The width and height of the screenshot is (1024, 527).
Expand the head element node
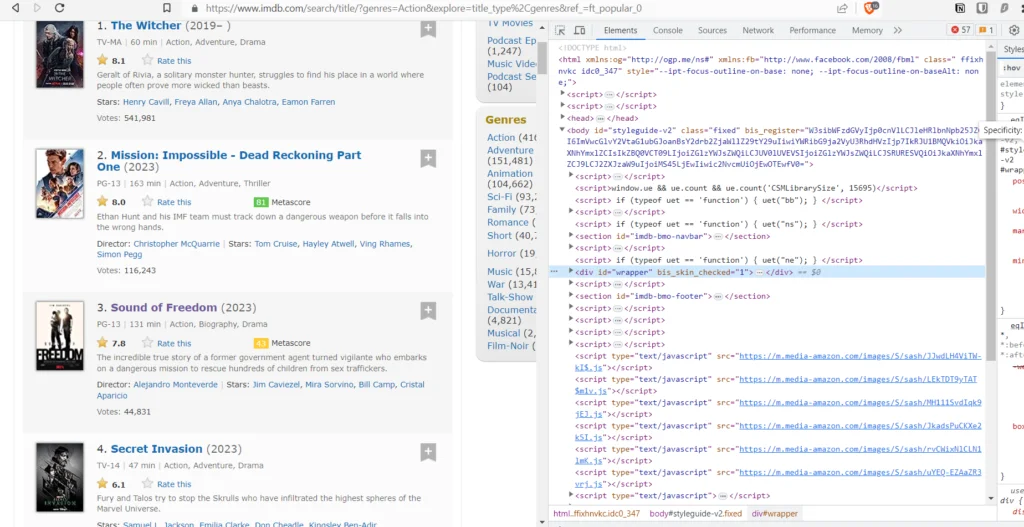click(563, 118)
